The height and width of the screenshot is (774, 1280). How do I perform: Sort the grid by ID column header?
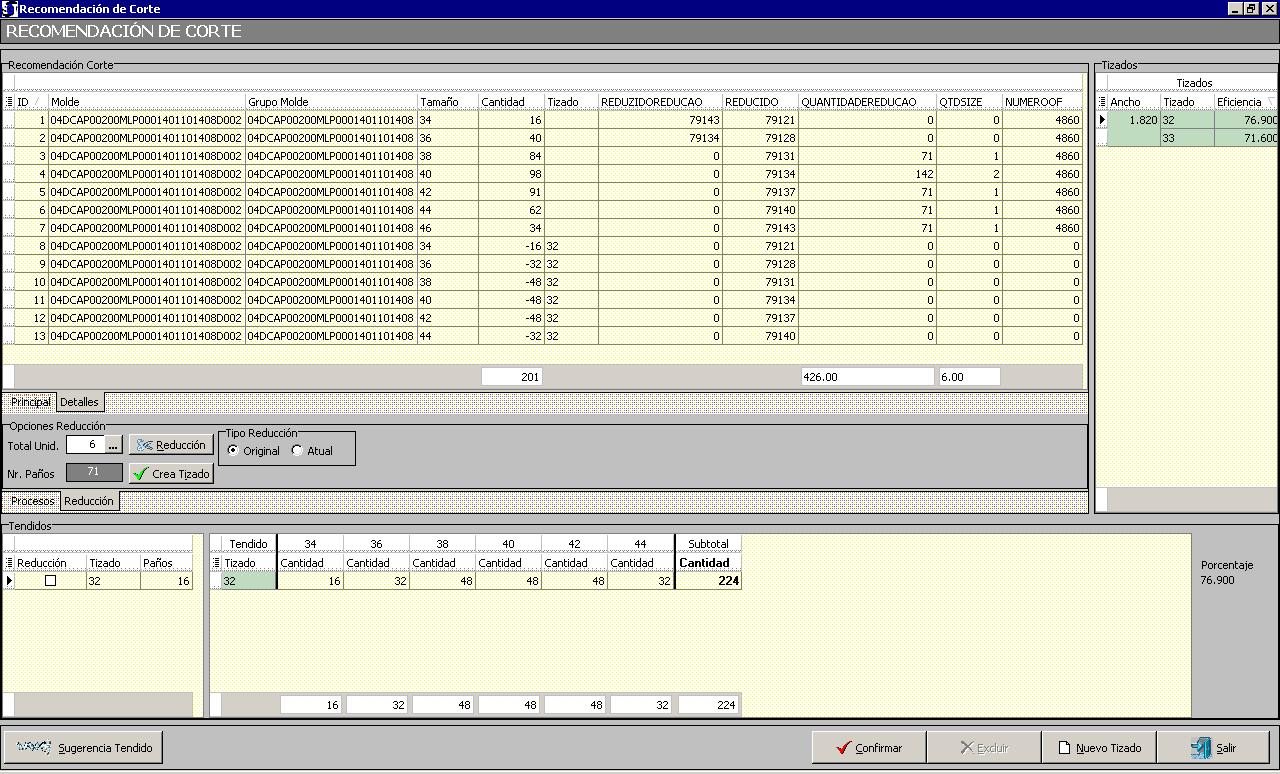coord(28,102)
